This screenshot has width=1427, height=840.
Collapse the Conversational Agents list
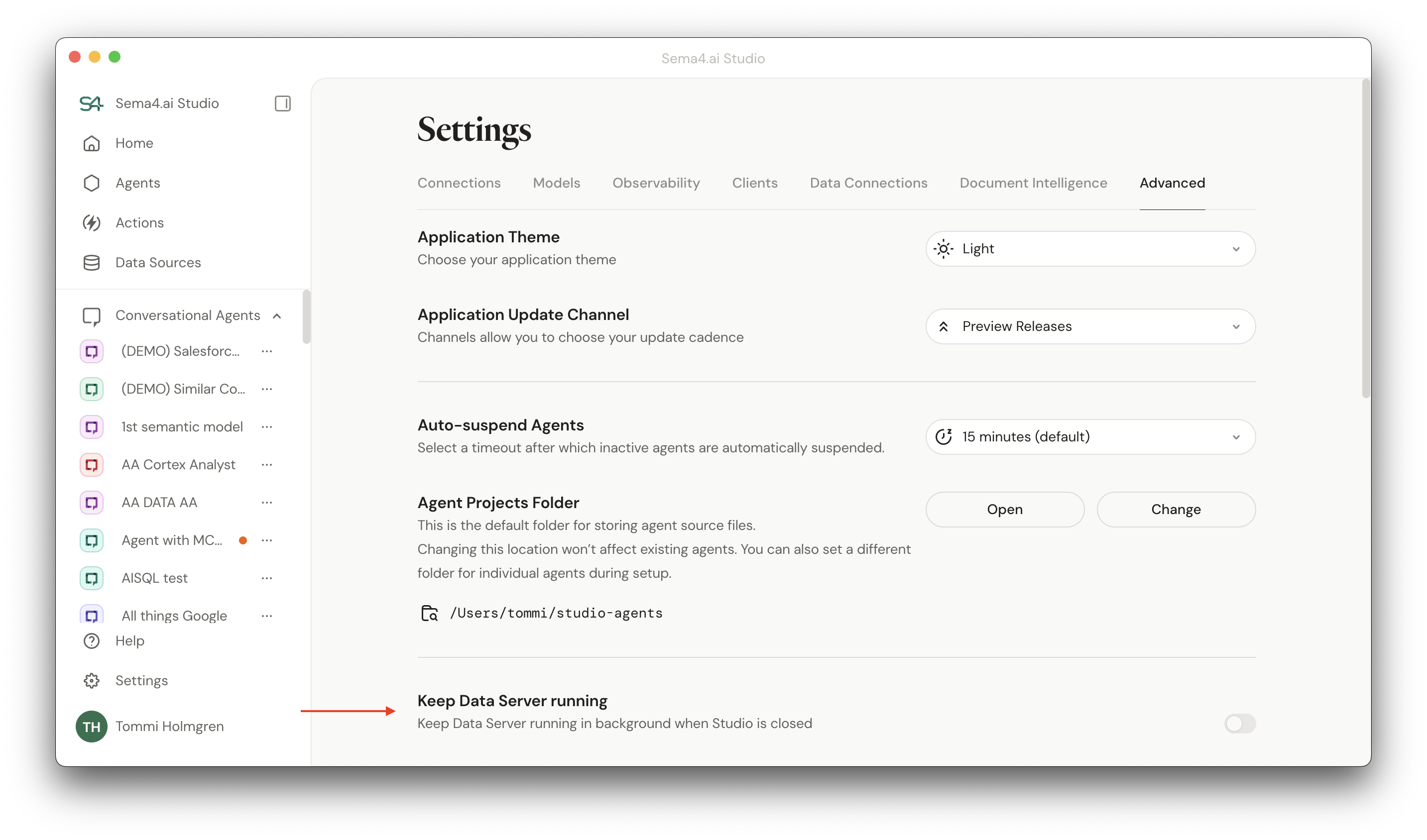[x=276, y=315]
